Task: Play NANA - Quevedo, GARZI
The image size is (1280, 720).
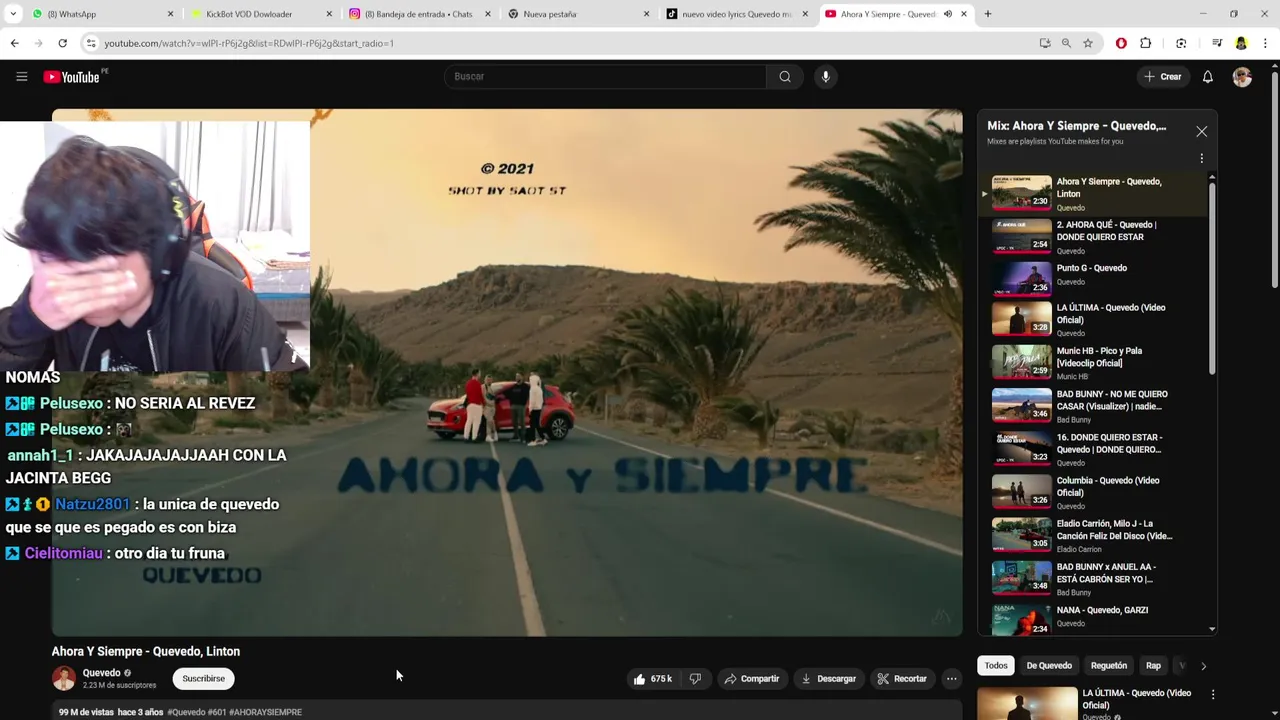Action: pos(1095,620)
